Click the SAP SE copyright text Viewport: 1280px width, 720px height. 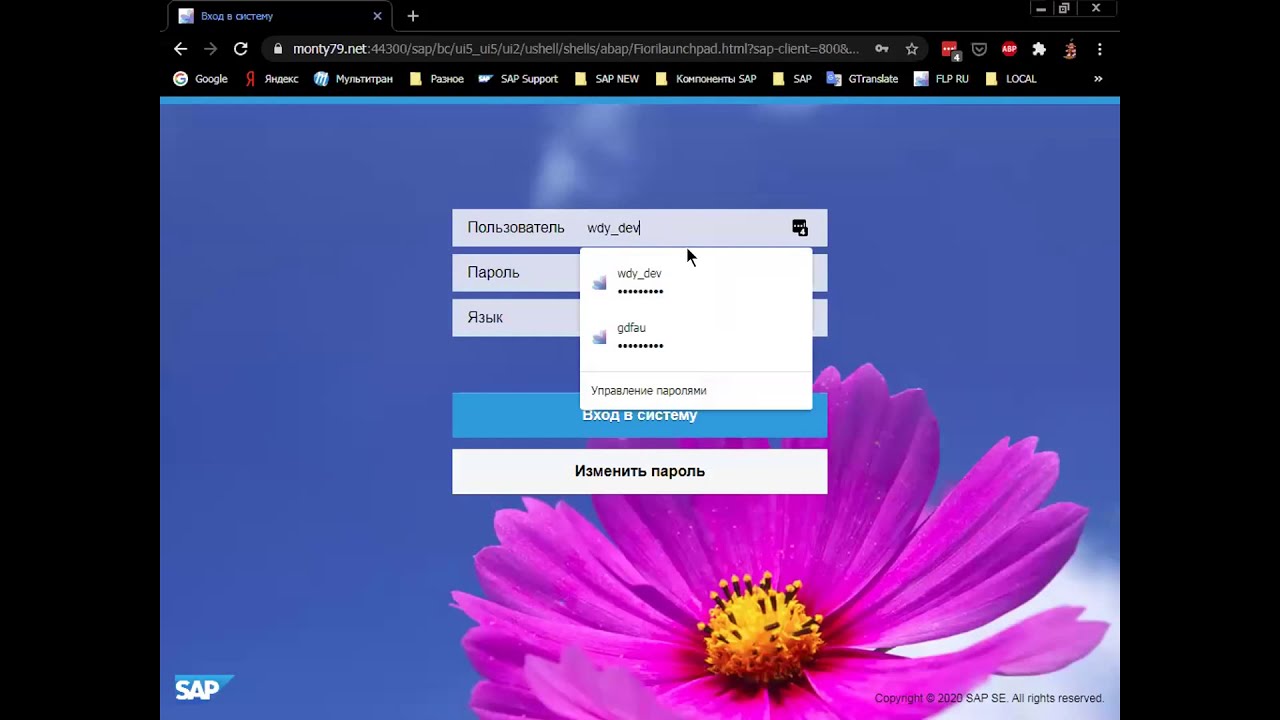click(989, 699)
